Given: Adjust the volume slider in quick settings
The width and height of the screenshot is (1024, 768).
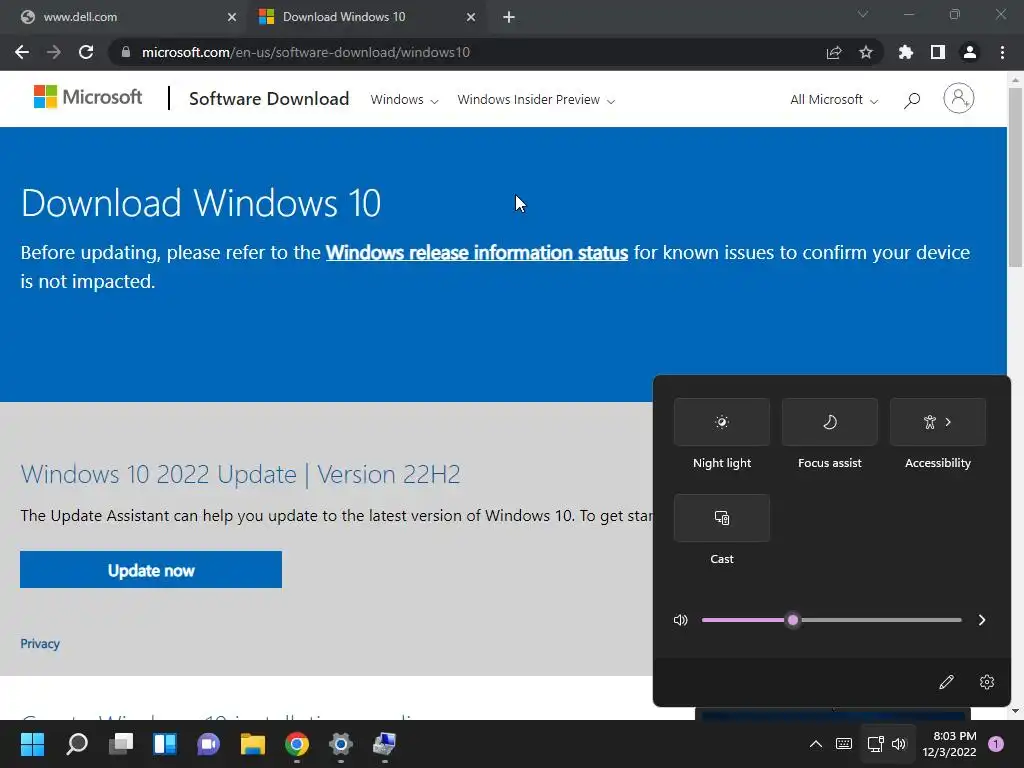Looking at the screenshot, I should pyautogui.click(x=831, y=620).
